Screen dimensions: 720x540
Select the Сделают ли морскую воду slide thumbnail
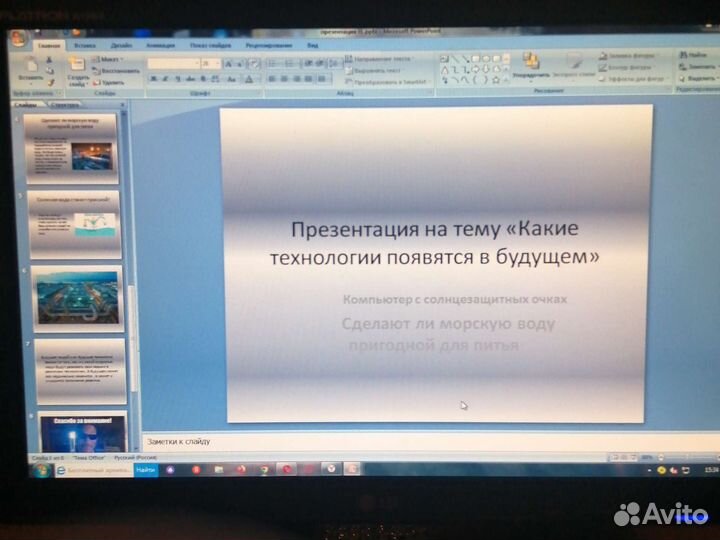click(71, 148)
